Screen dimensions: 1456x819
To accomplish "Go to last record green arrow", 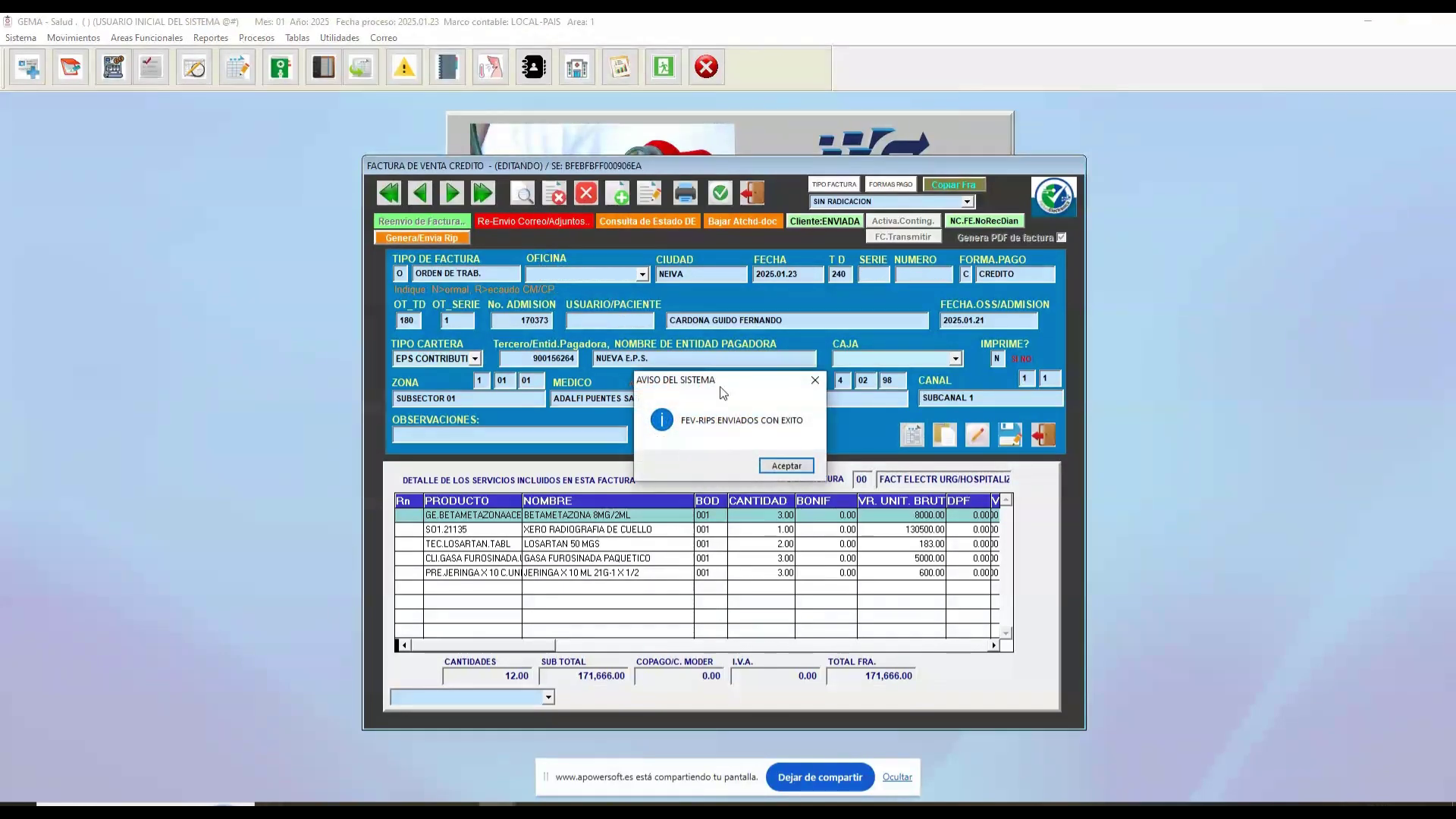I will pos(483,193).
